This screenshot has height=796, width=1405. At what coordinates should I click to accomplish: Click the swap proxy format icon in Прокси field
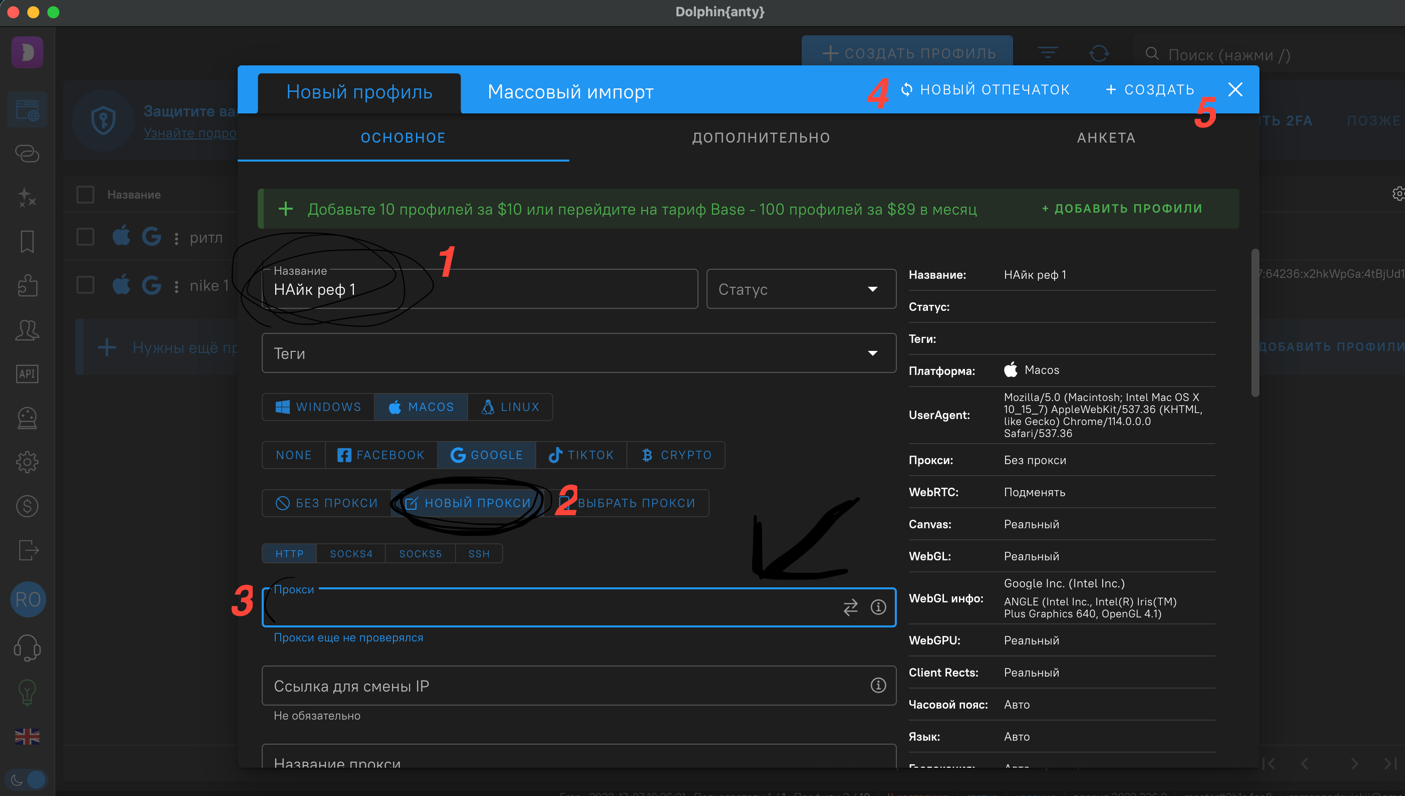(850, 607)
